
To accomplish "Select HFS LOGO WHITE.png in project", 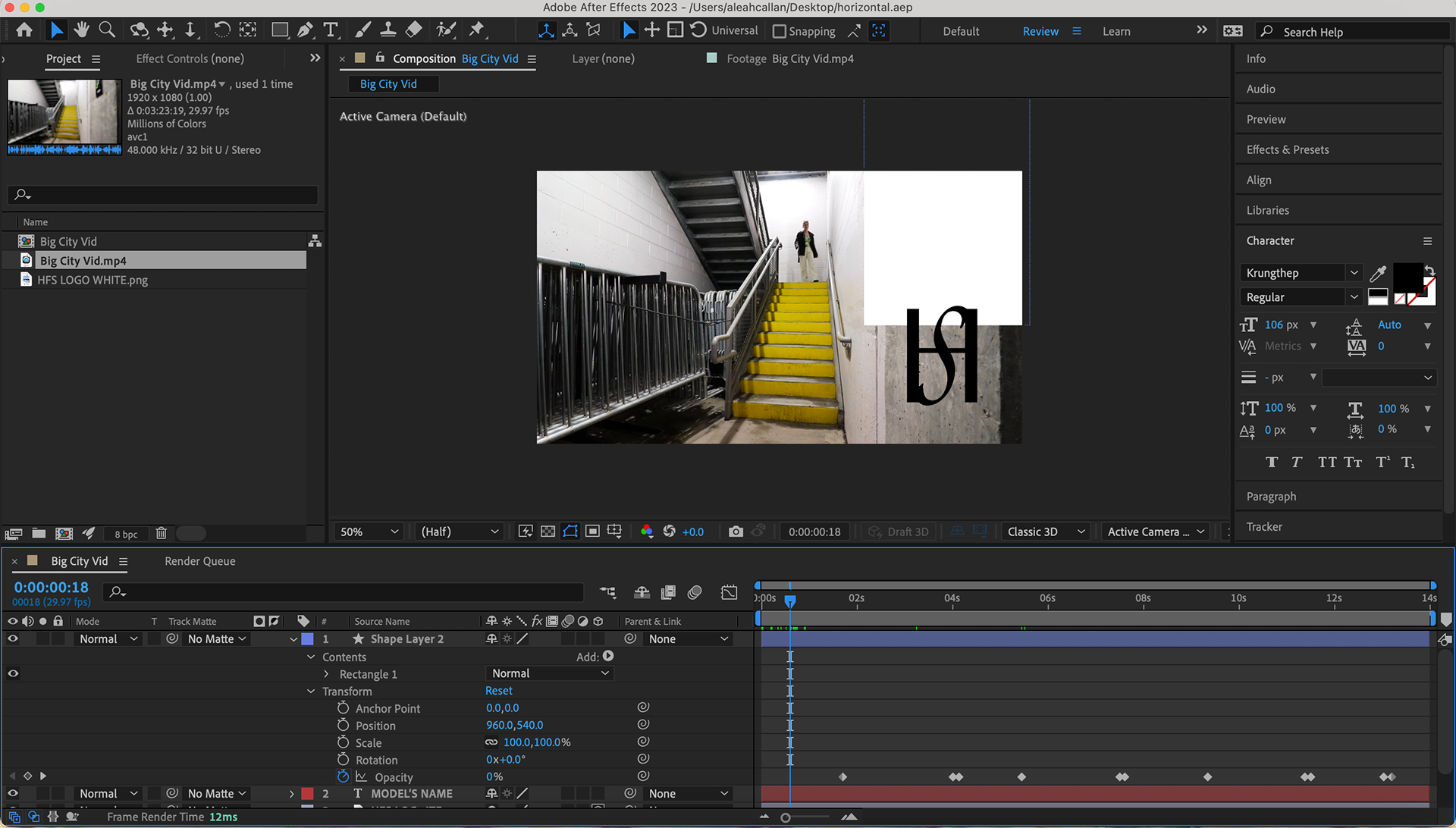I will tap(93, 280).
